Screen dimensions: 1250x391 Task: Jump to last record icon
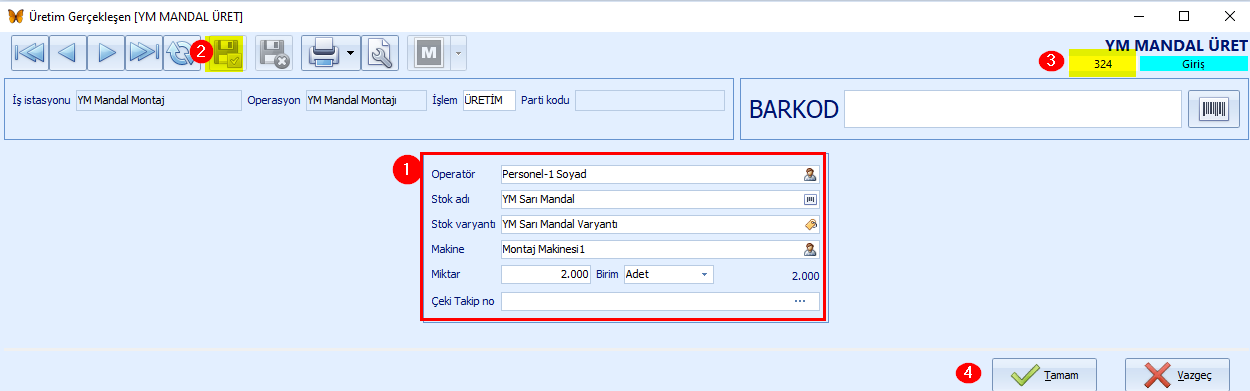pyautogui.click(x=143, y=53)
